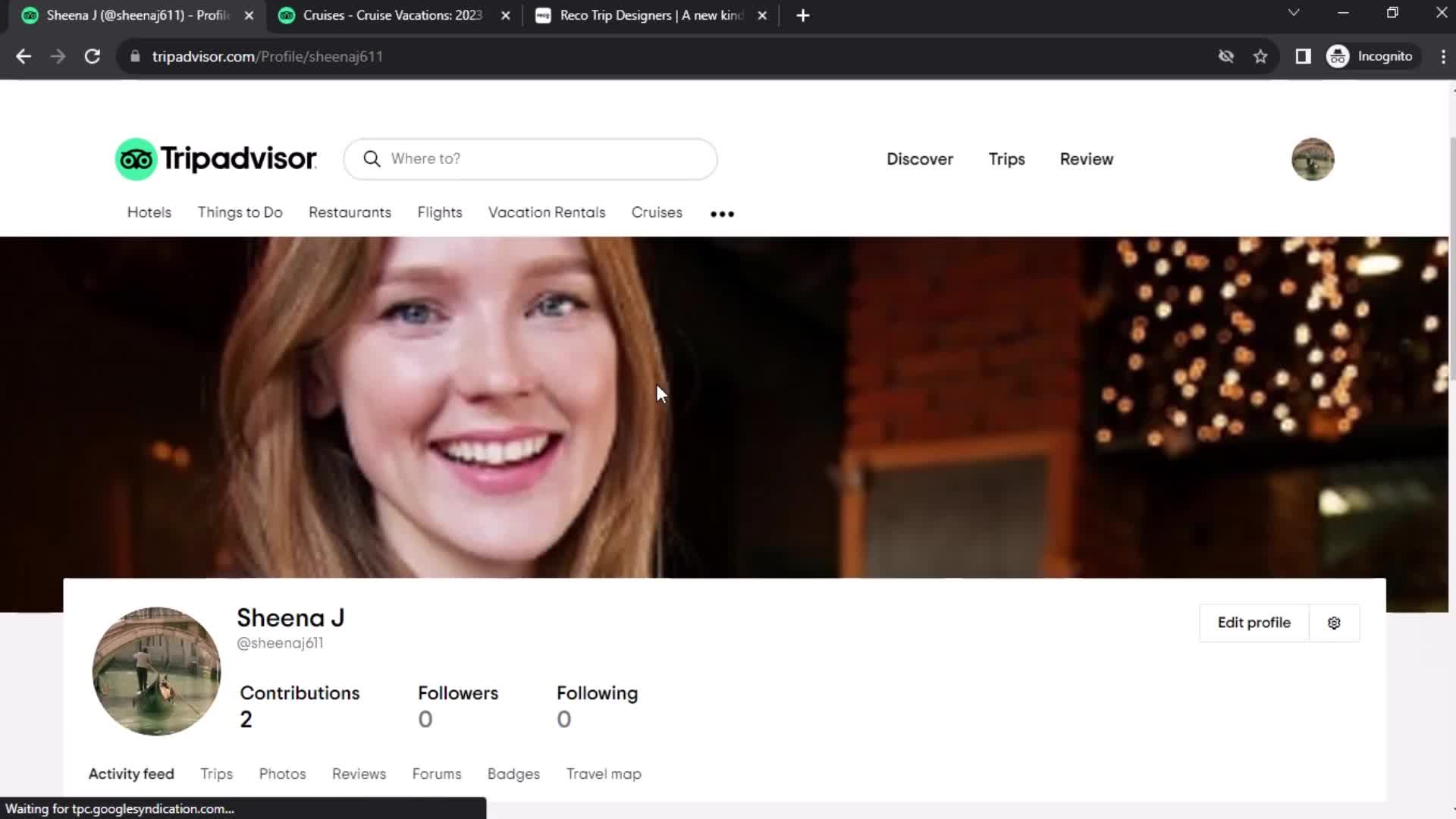Click the Edit profile button
The height and width of the screenshot is (819, 1456).
click(1253, 622)
